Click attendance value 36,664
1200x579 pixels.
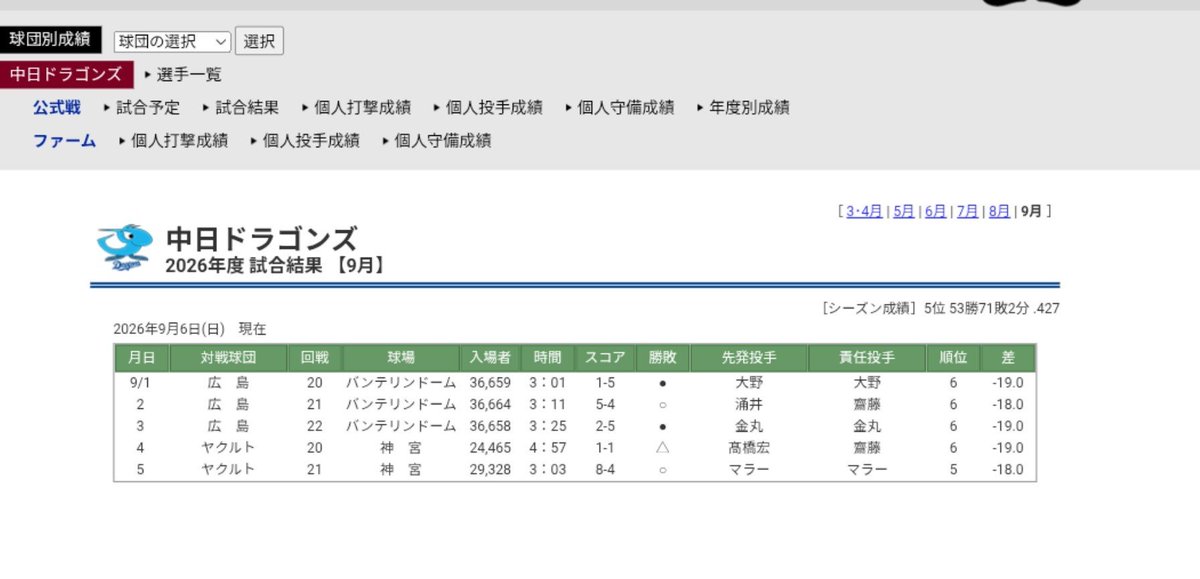[490, 404]
